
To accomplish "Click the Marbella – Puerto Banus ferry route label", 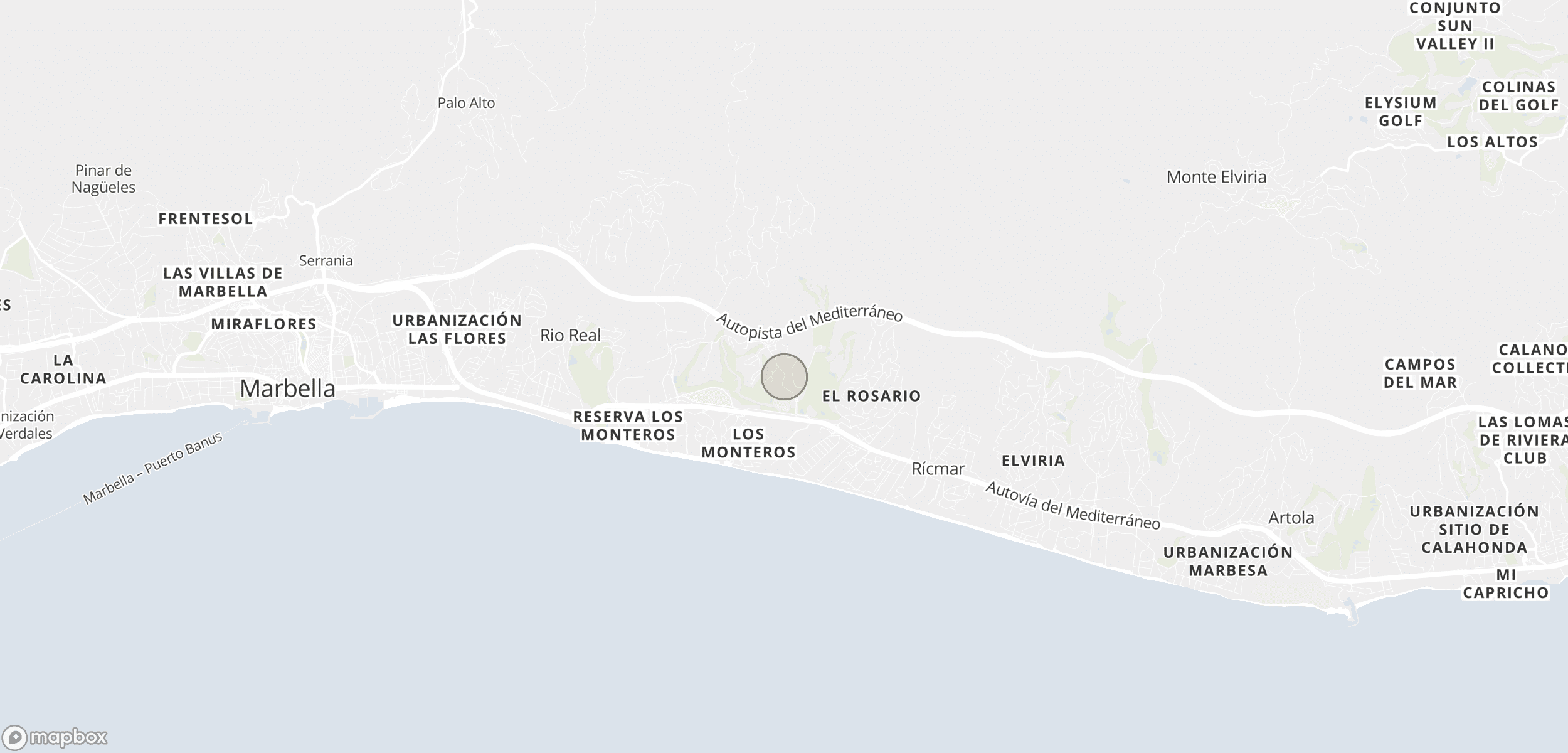I will 153,468.
